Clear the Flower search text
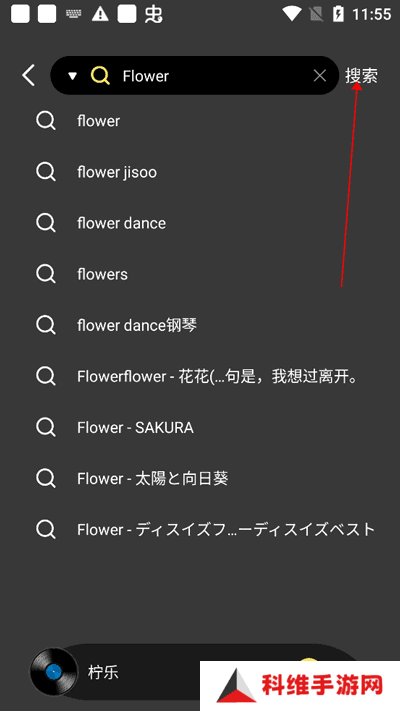400x711 pixels. click(320, 76)
